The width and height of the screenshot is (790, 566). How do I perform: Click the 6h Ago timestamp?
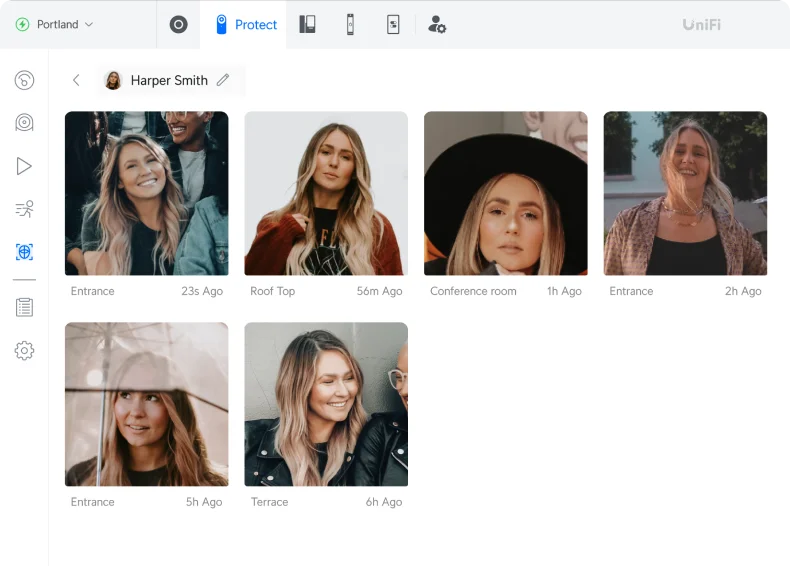(384, 502)
